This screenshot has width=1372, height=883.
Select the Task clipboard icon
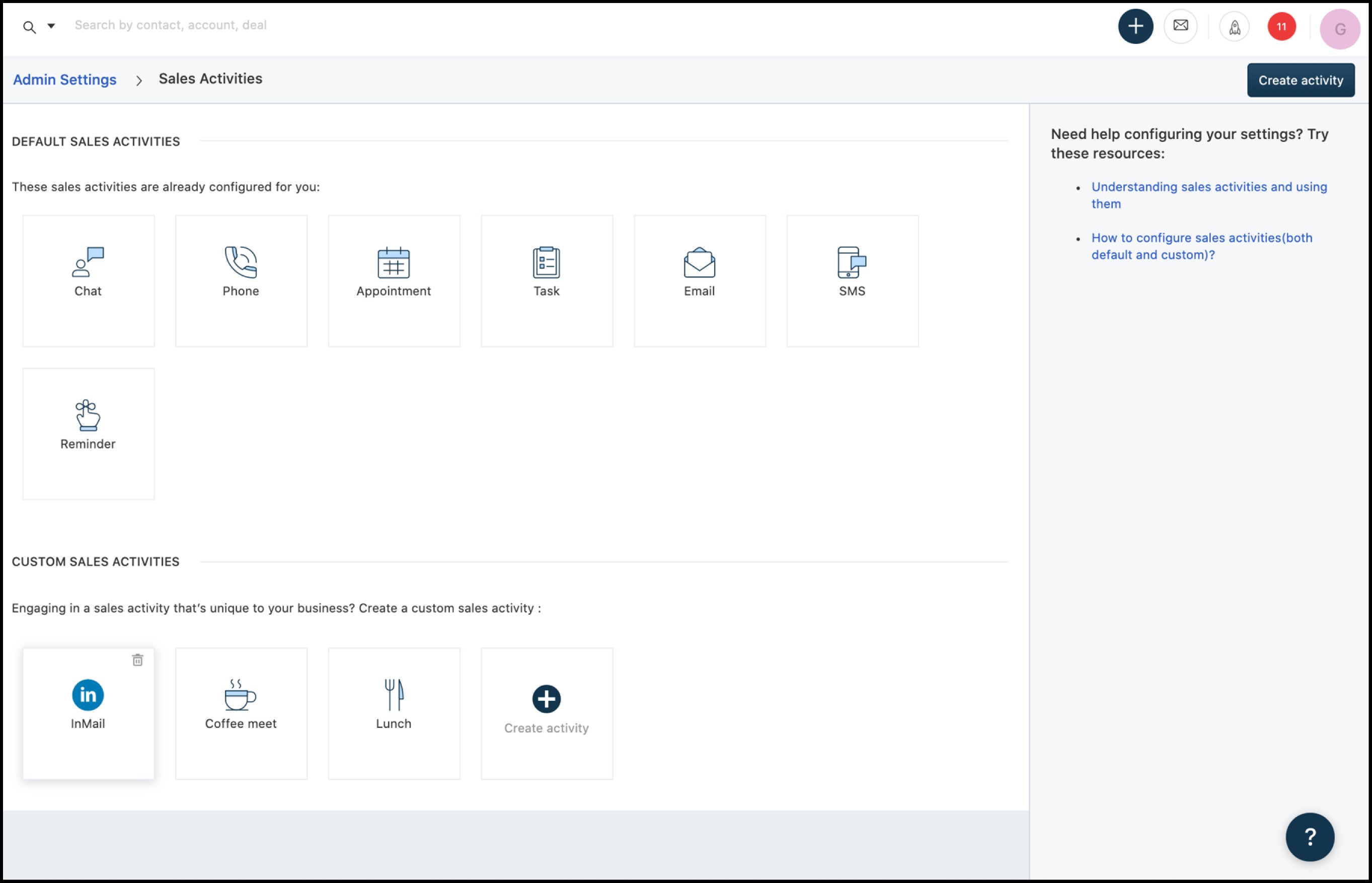point(546,262)
